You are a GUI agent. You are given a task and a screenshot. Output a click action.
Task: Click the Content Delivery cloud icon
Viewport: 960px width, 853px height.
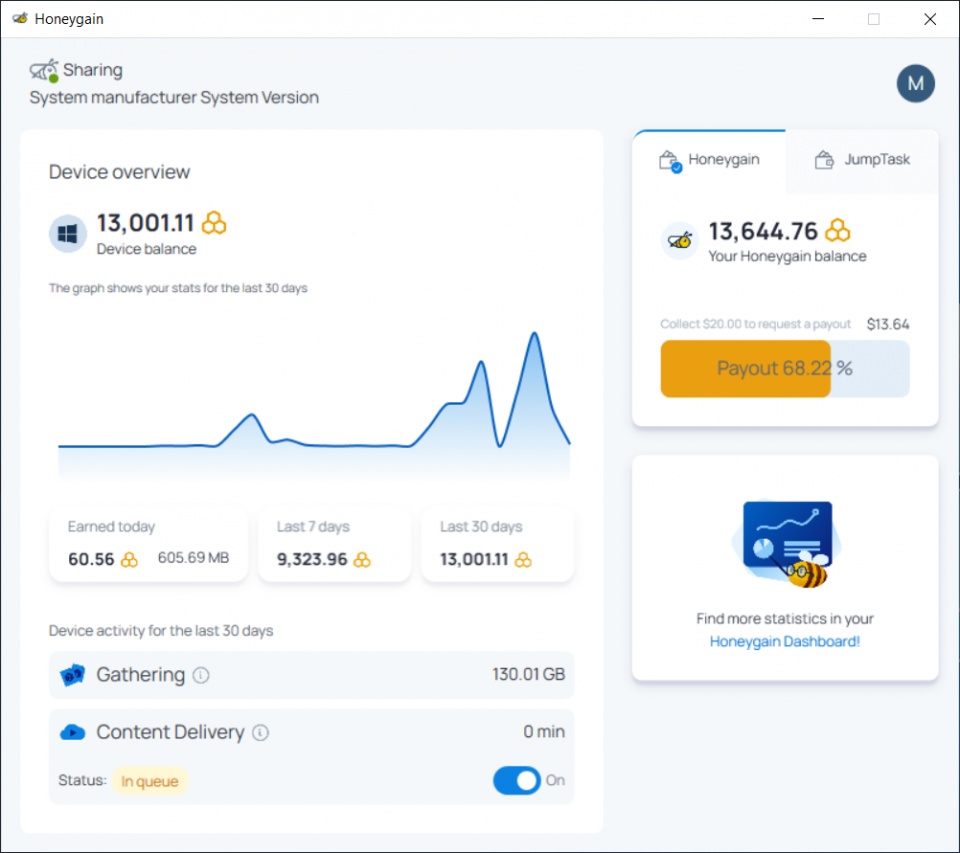[x=72, y=732]
